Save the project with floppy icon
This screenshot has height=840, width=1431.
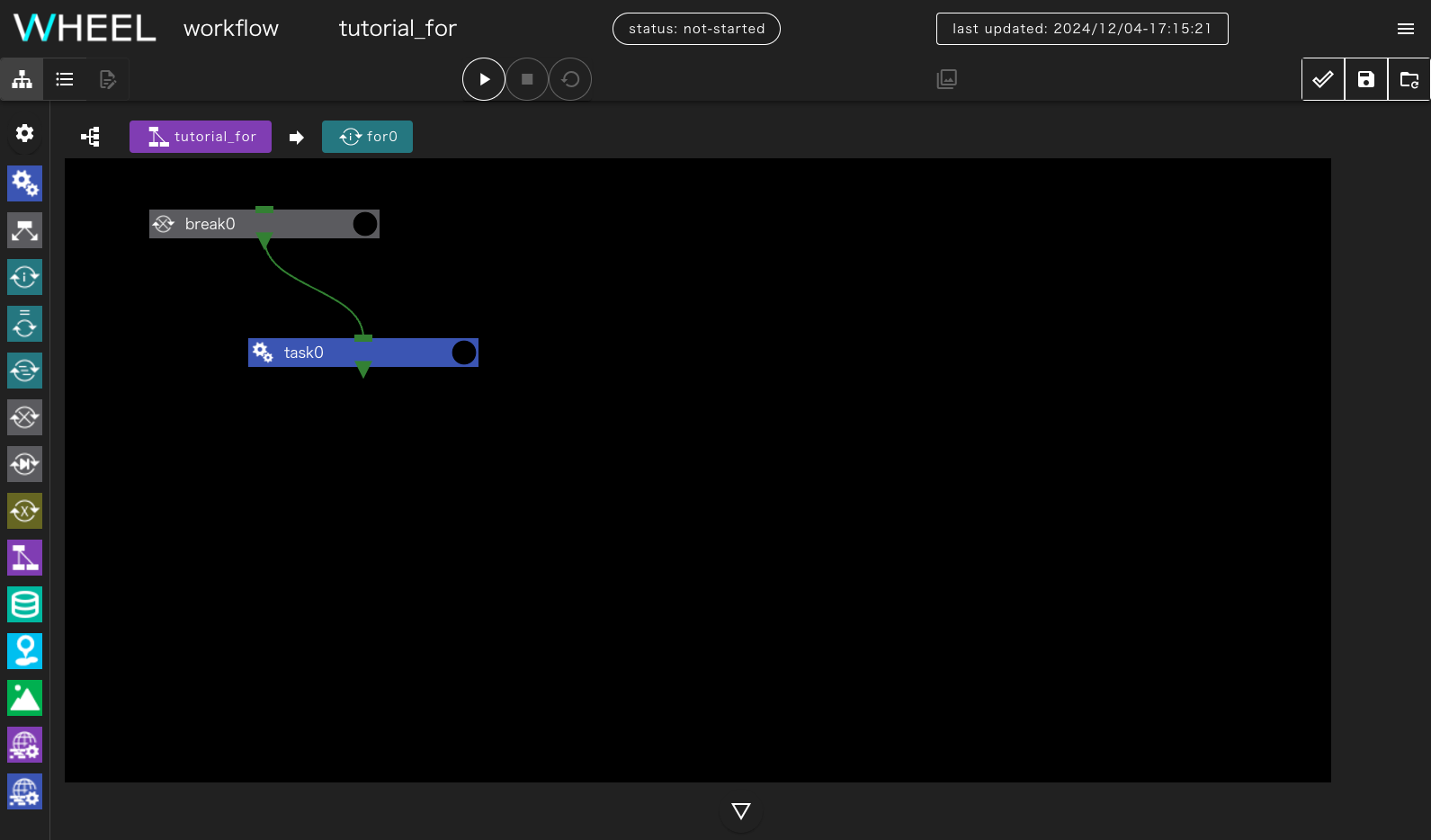(1366, 79)
